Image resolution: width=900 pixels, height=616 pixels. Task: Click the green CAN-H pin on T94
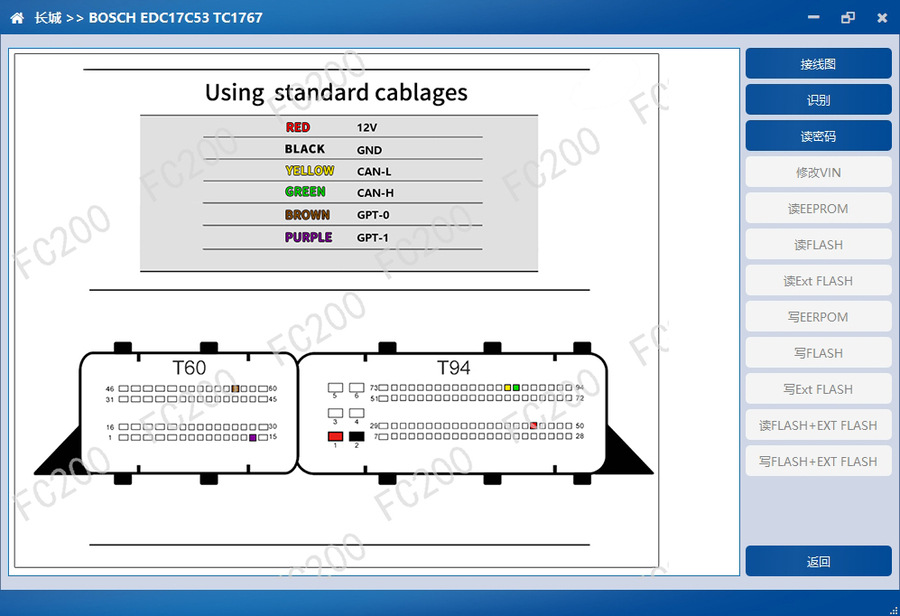516,388
